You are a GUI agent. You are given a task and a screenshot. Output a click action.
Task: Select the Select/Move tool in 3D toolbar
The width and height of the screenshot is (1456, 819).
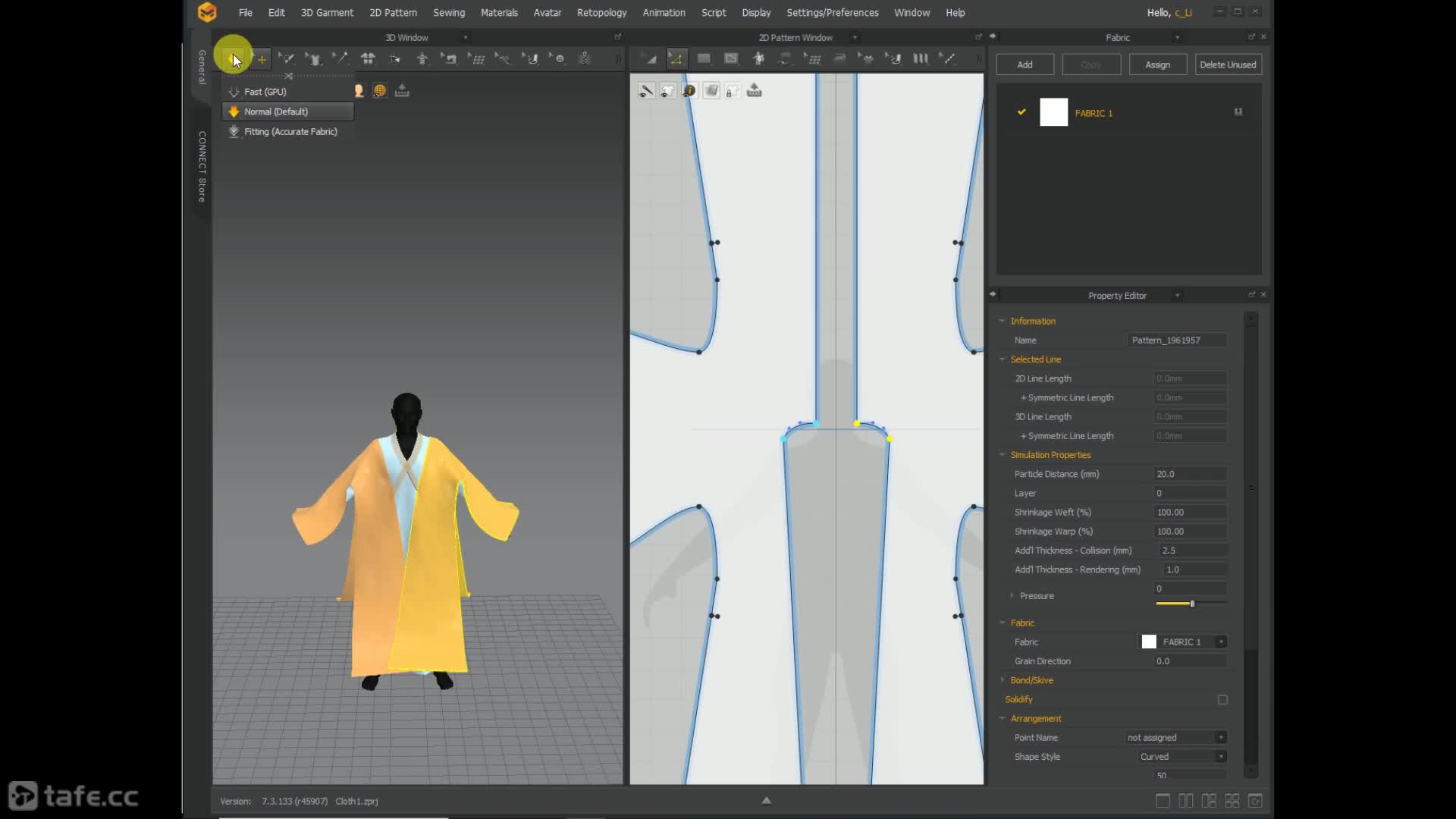point(261,58)
